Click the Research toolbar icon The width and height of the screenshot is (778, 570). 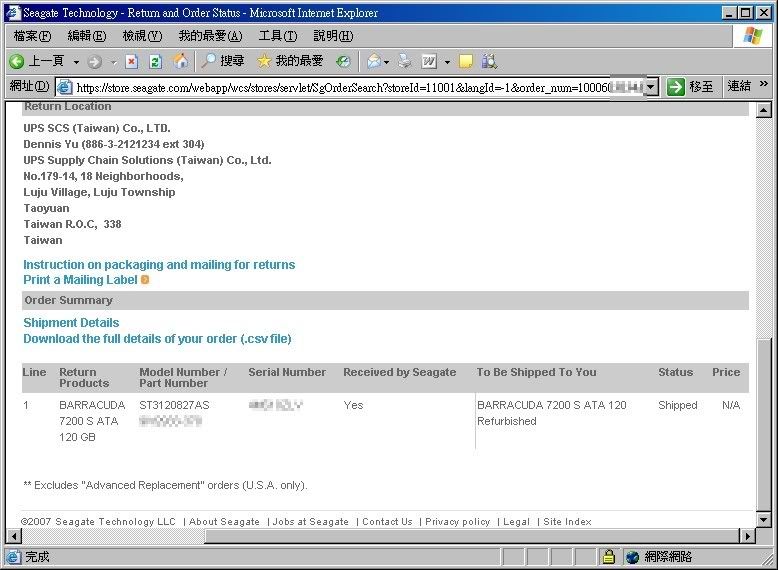489,61
